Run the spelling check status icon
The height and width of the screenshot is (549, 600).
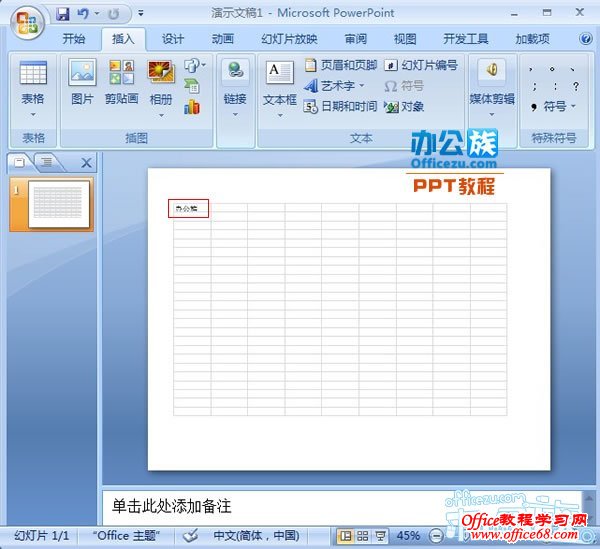[x=190, y=536]
